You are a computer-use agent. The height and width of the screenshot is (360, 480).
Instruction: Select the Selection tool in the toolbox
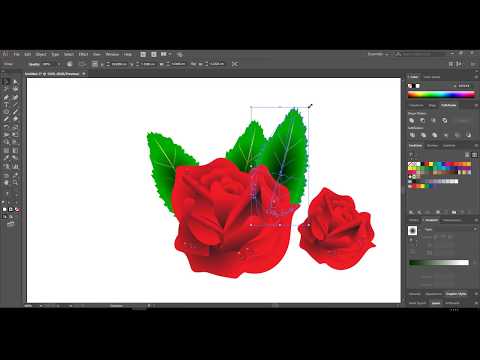[6, 81]
